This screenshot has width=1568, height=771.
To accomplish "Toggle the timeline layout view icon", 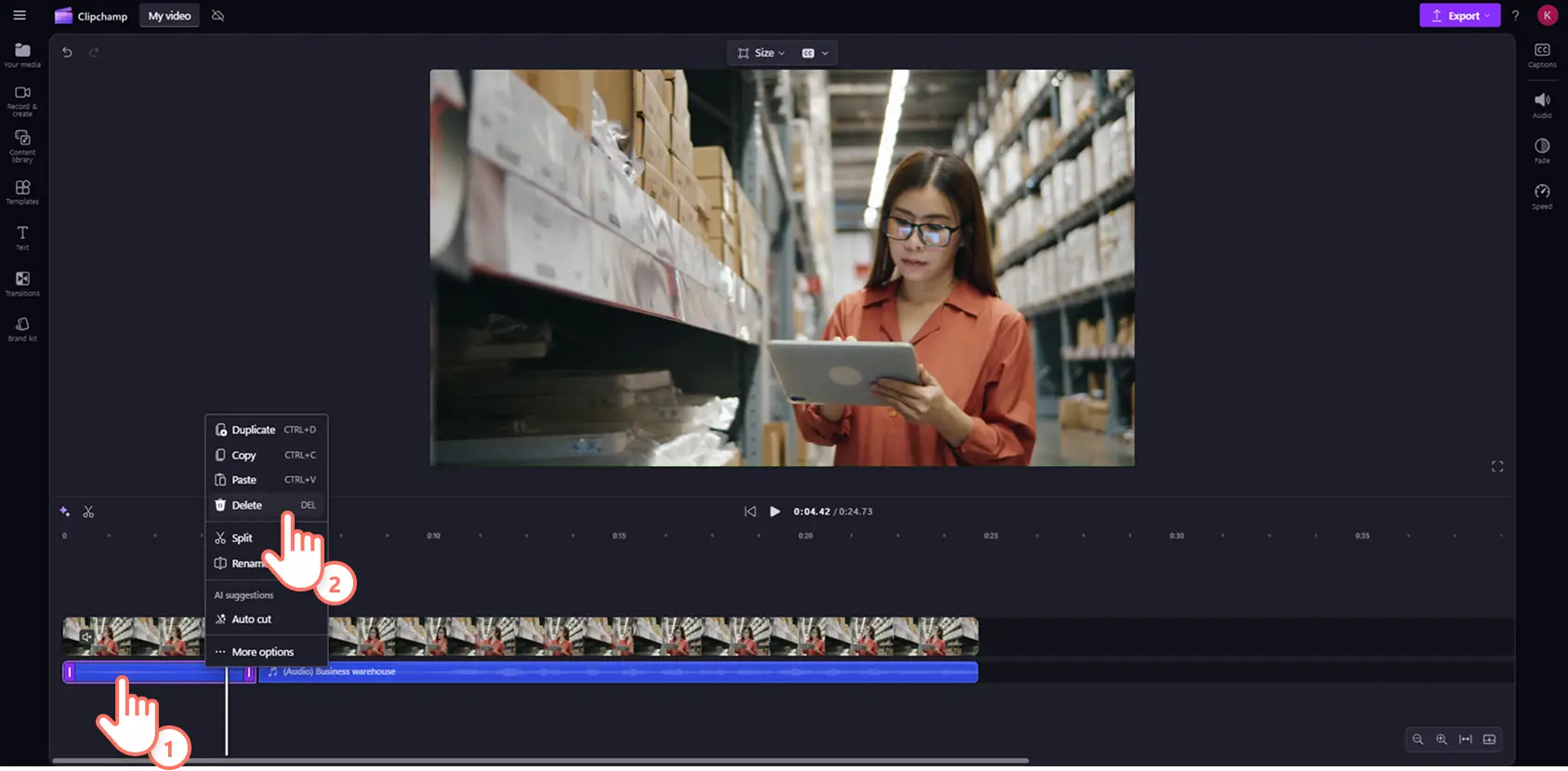I will (x=1490, y=739).
